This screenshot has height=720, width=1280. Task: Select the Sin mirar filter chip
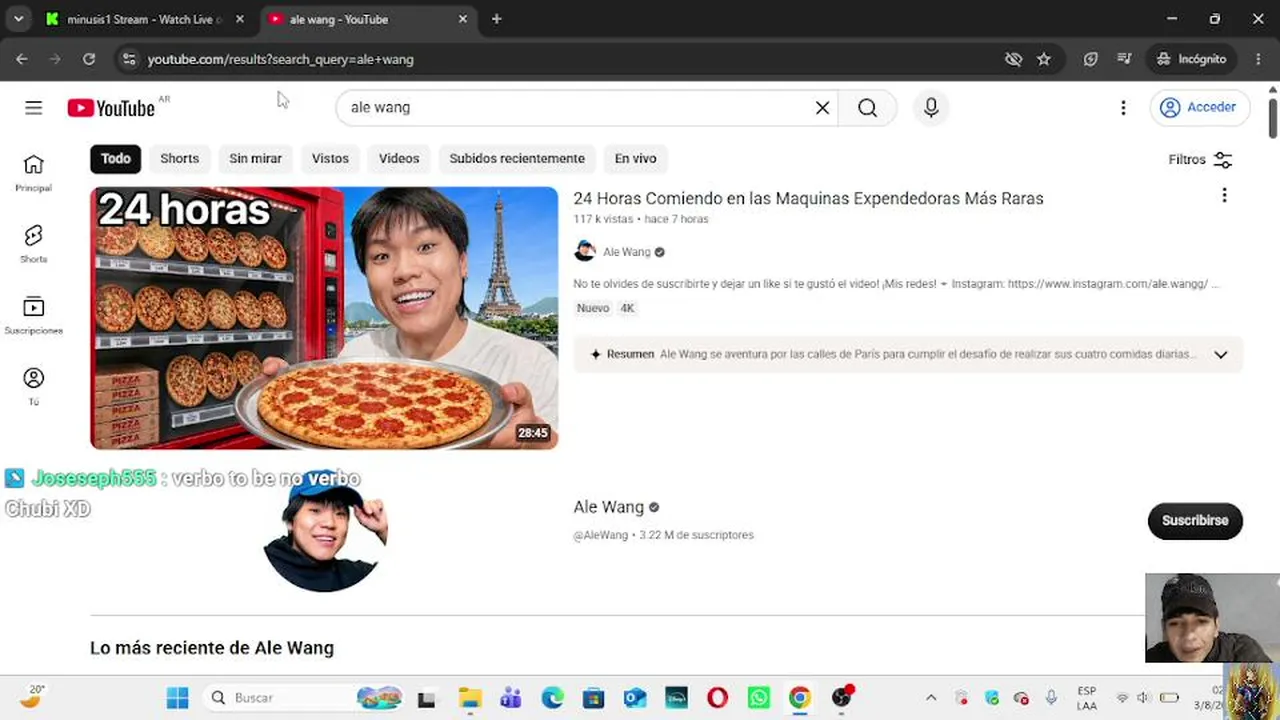coord(255,158)
